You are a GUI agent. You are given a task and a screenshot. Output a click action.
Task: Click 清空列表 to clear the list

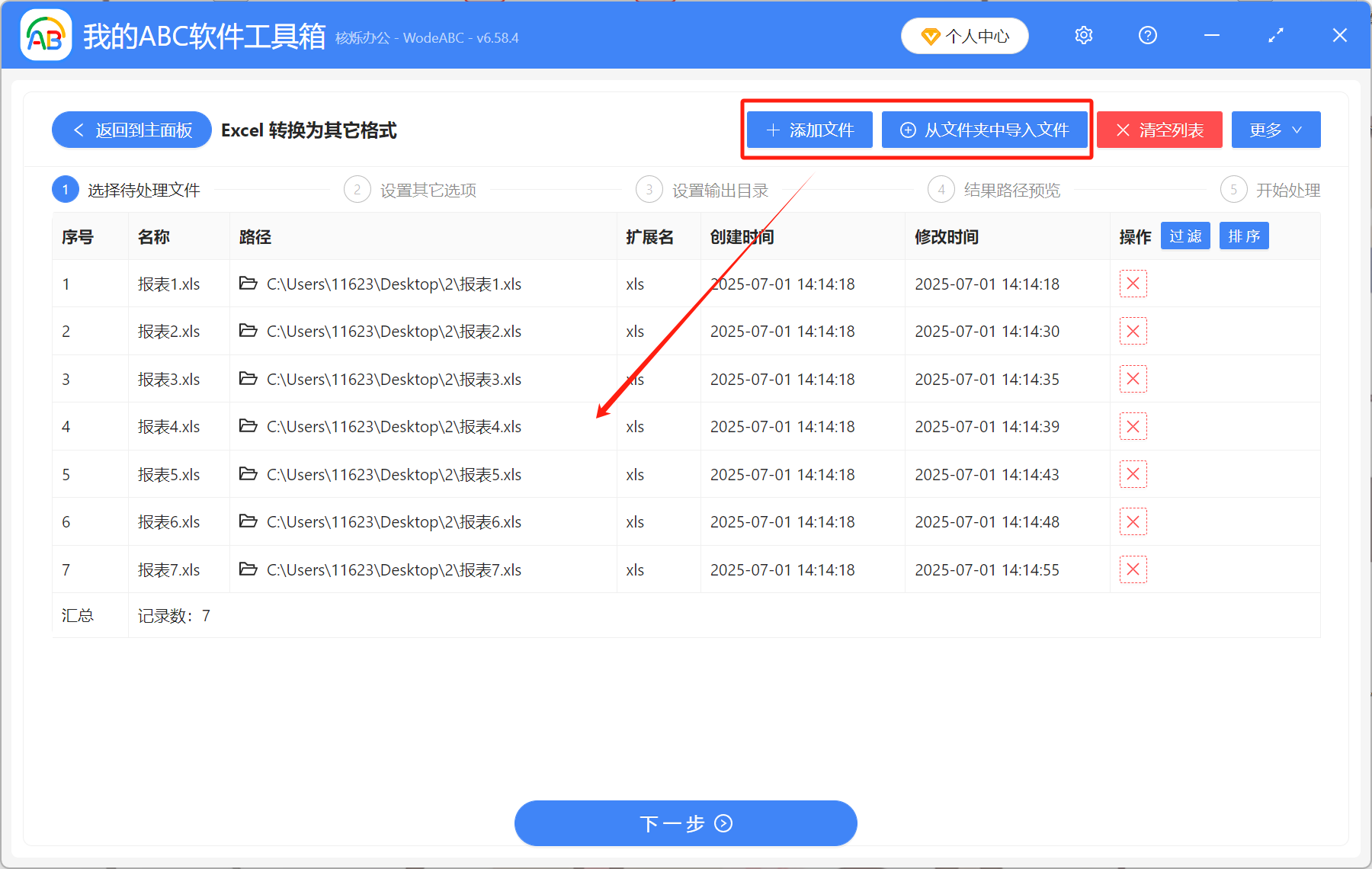pyautogui.click(x=1159, y=130)
